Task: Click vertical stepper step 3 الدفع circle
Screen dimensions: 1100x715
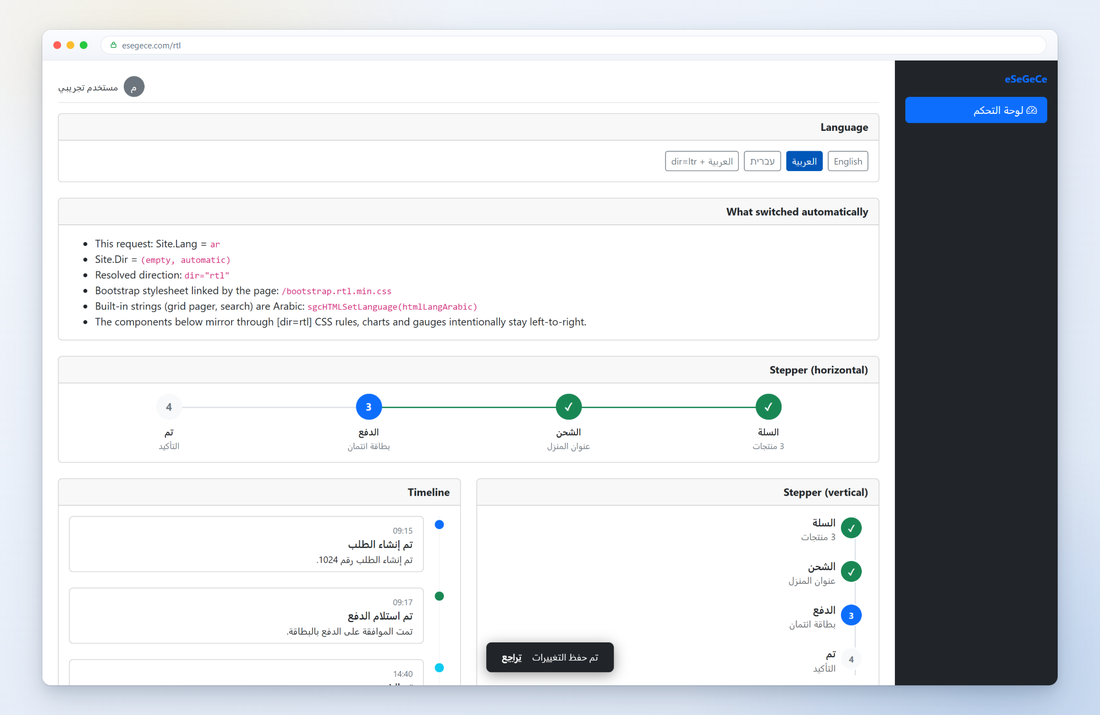Action: pyautogui.click(x=851, y=615)
